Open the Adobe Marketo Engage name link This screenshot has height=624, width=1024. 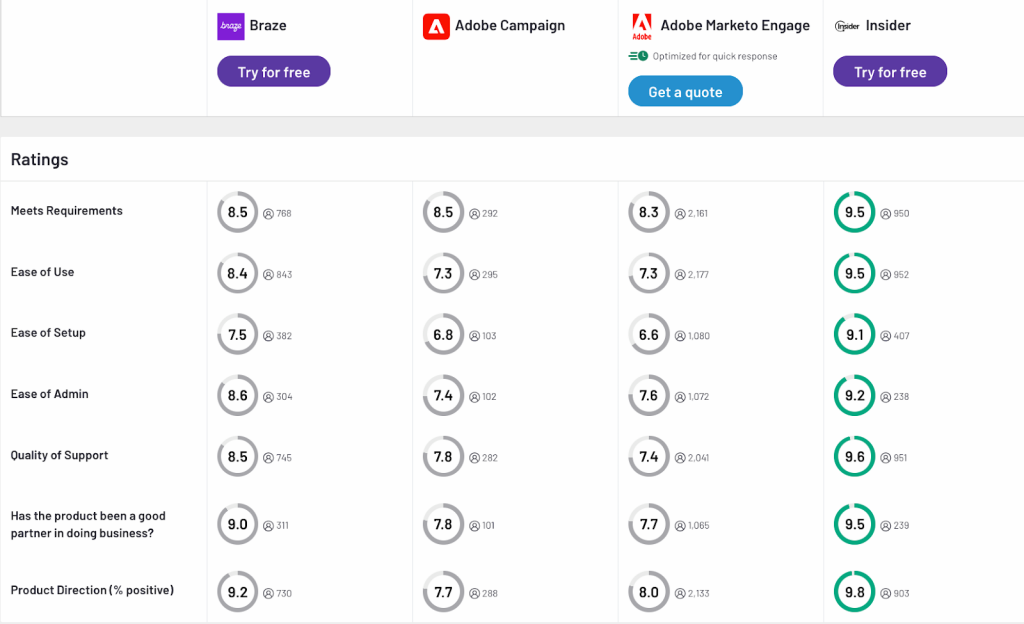[735, 26]
